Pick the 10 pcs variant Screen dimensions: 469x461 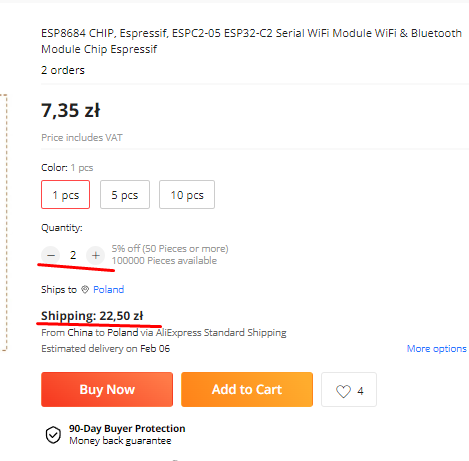(187, 195)
